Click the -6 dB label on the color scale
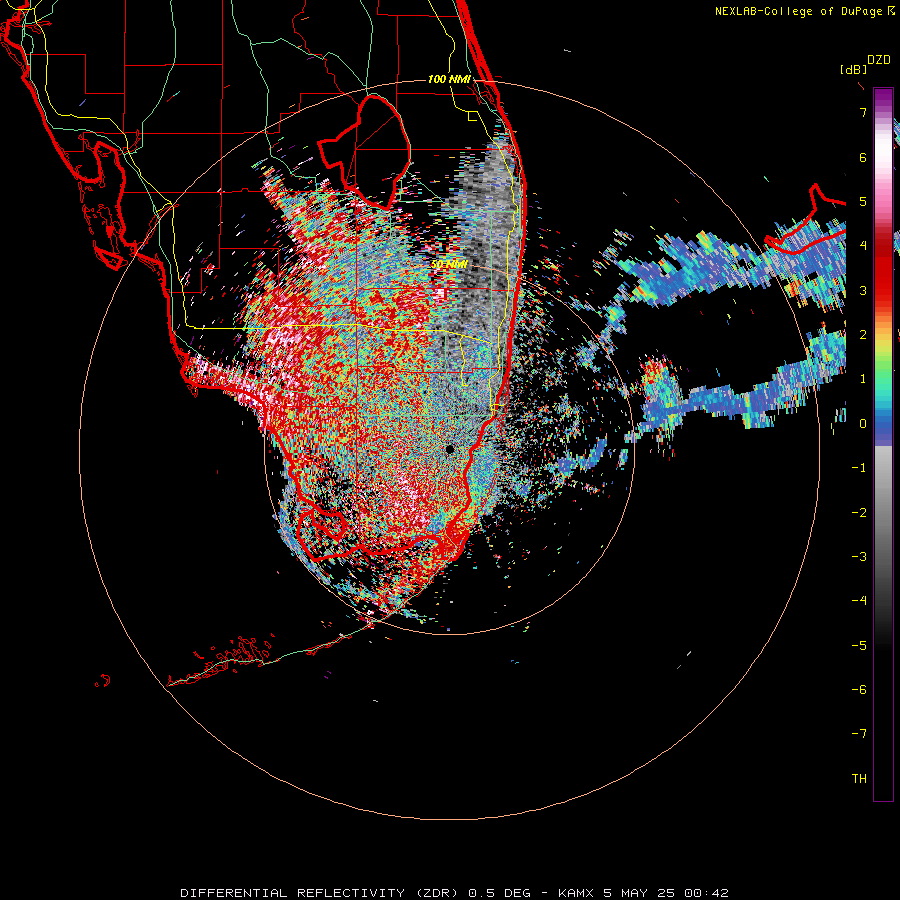 coord(859,690)
